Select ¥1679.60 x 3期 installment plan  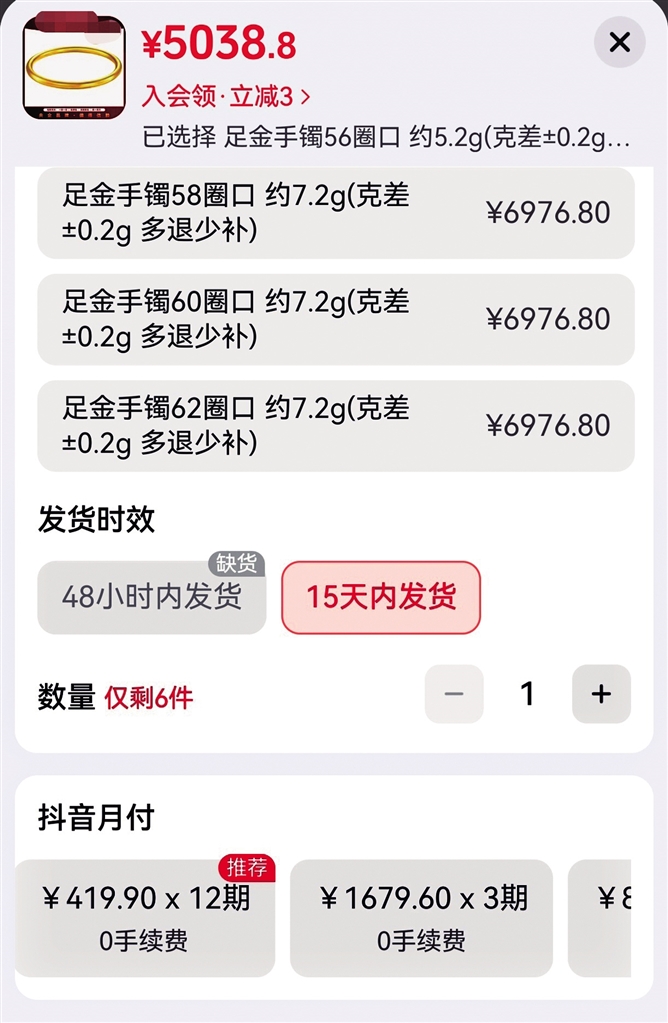pos(421,918)
